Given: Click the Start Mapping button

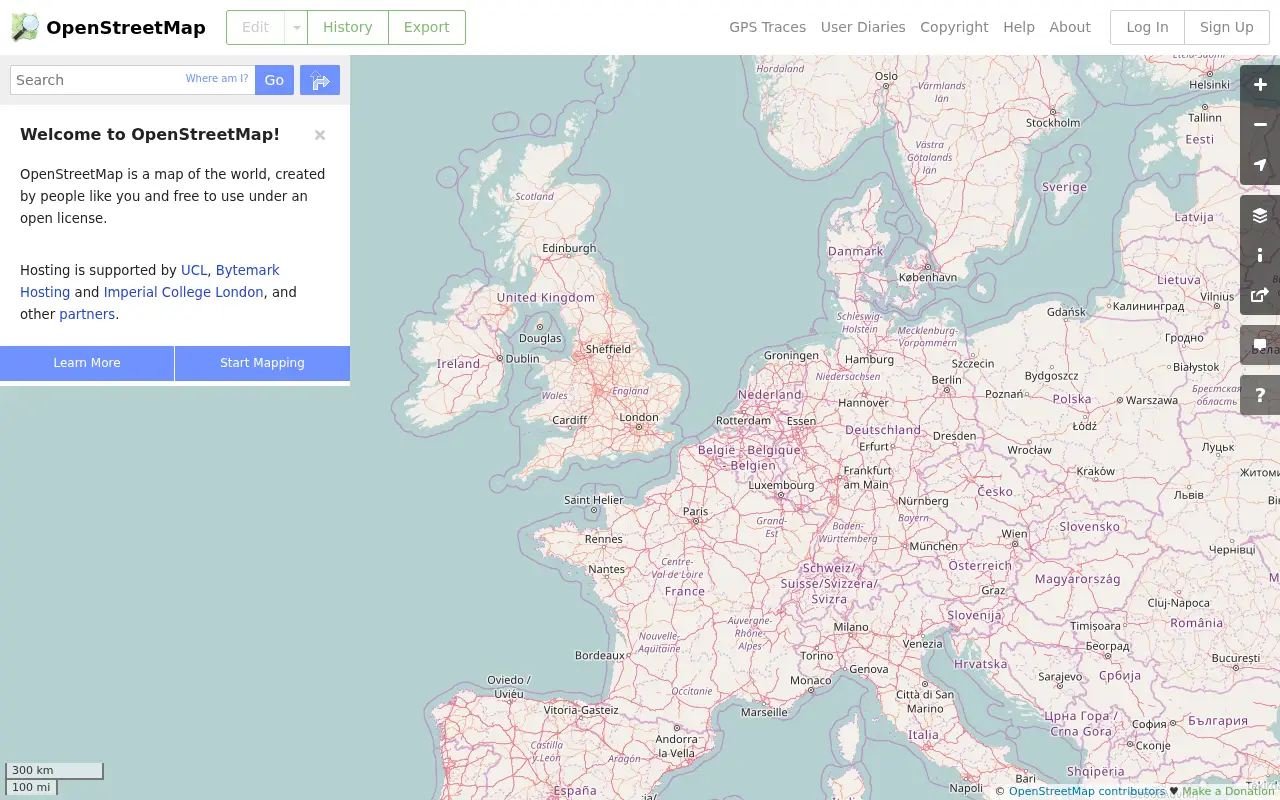Looking at the screenshot, I should pyautogui.click(x=262, y=363).
